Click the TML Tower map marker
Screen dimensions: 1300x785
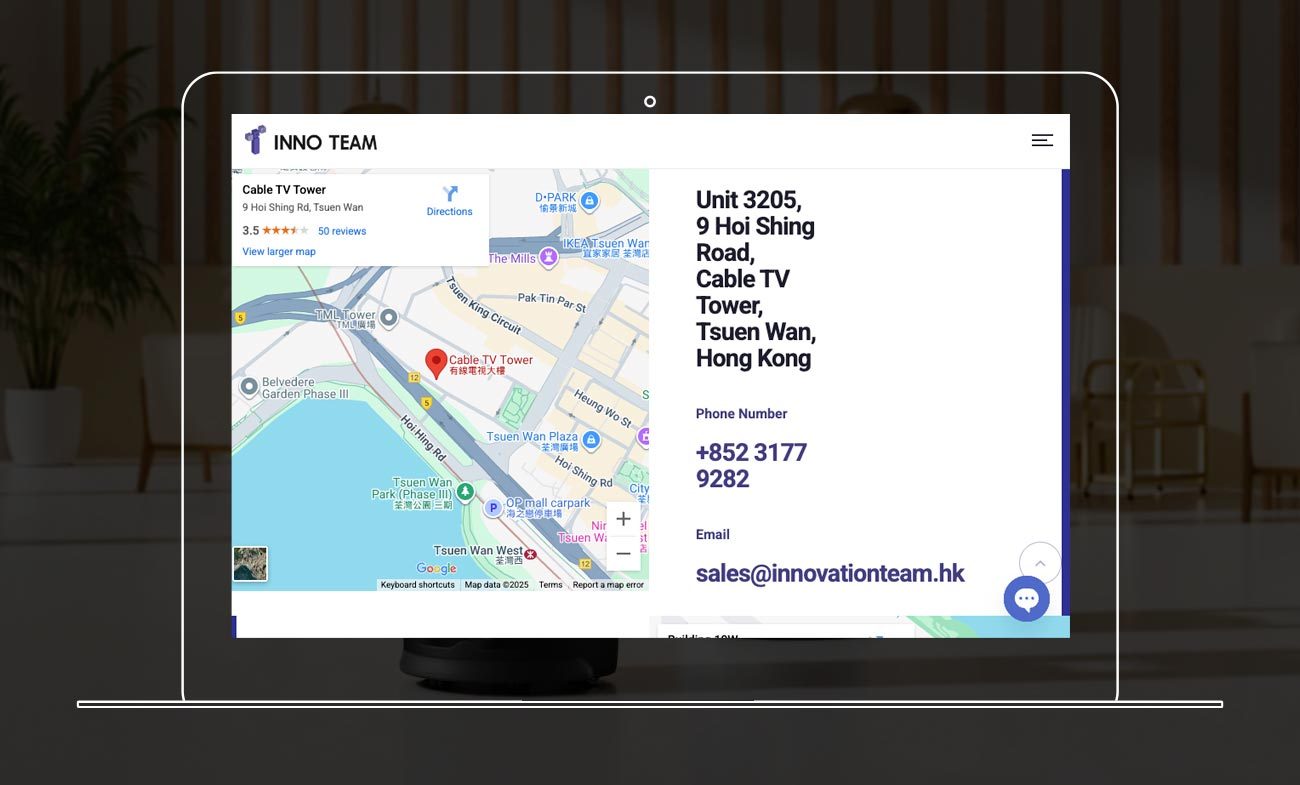[389, 318]
